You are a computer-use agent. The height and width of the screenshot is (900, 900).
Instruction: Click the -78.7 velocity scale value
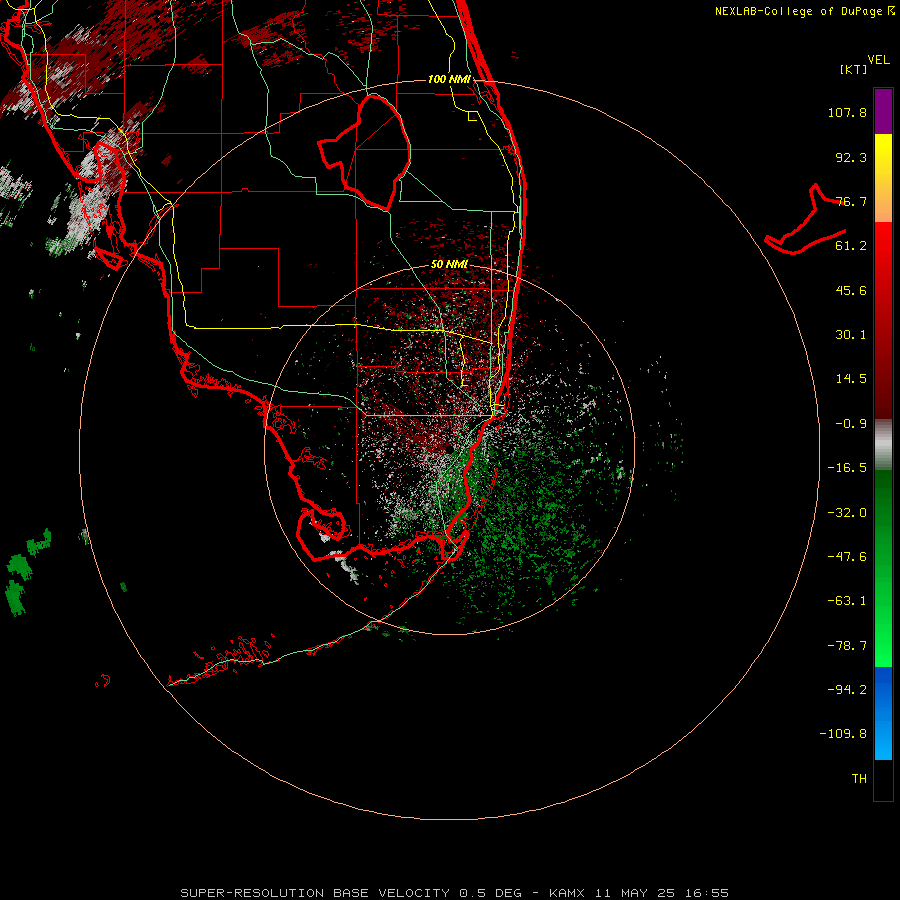coord(847,646)
